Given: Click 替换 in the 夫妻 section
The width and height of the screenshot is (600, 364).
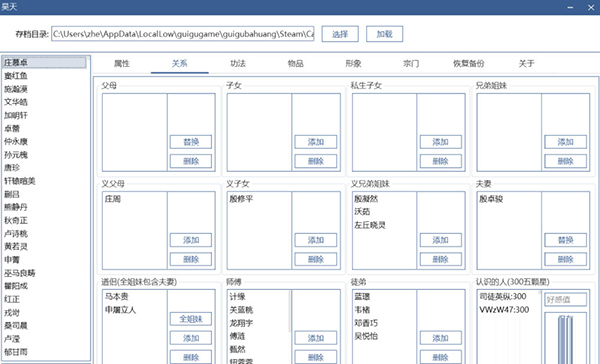Looking at the screenshot, I should pyautogui.click(x=565, y=240).
